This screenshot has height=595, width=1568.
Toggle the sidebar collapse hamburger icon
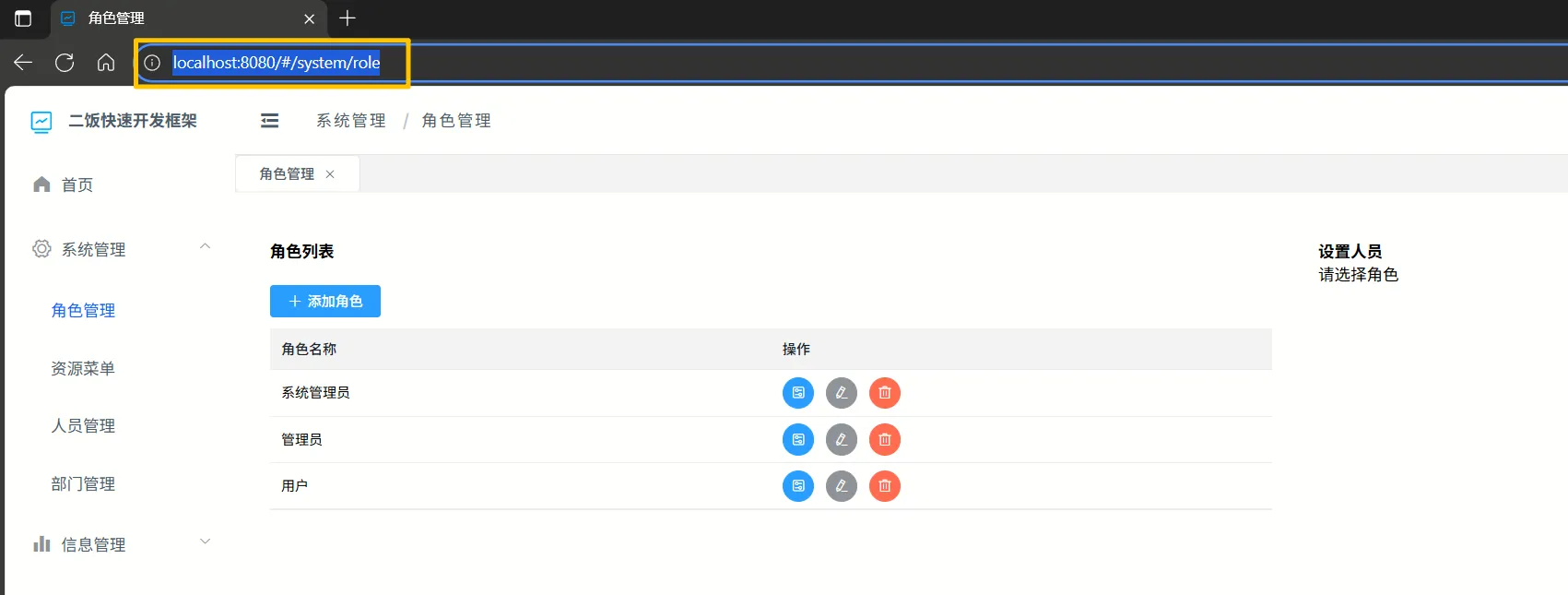point(269,121)
